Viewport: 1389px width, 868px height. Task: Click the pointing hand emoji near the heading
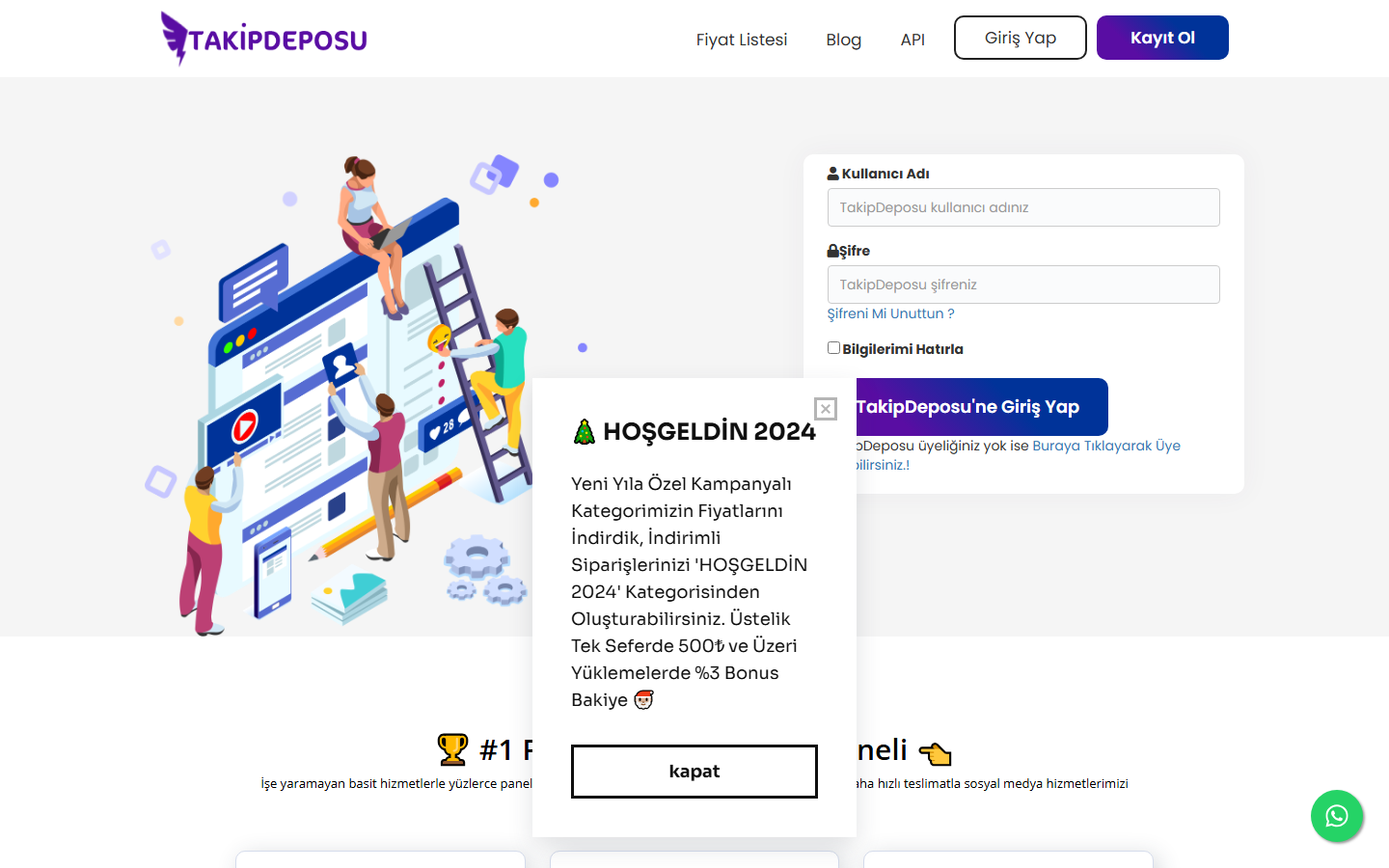pyautogui.click(x=935, y=752)
